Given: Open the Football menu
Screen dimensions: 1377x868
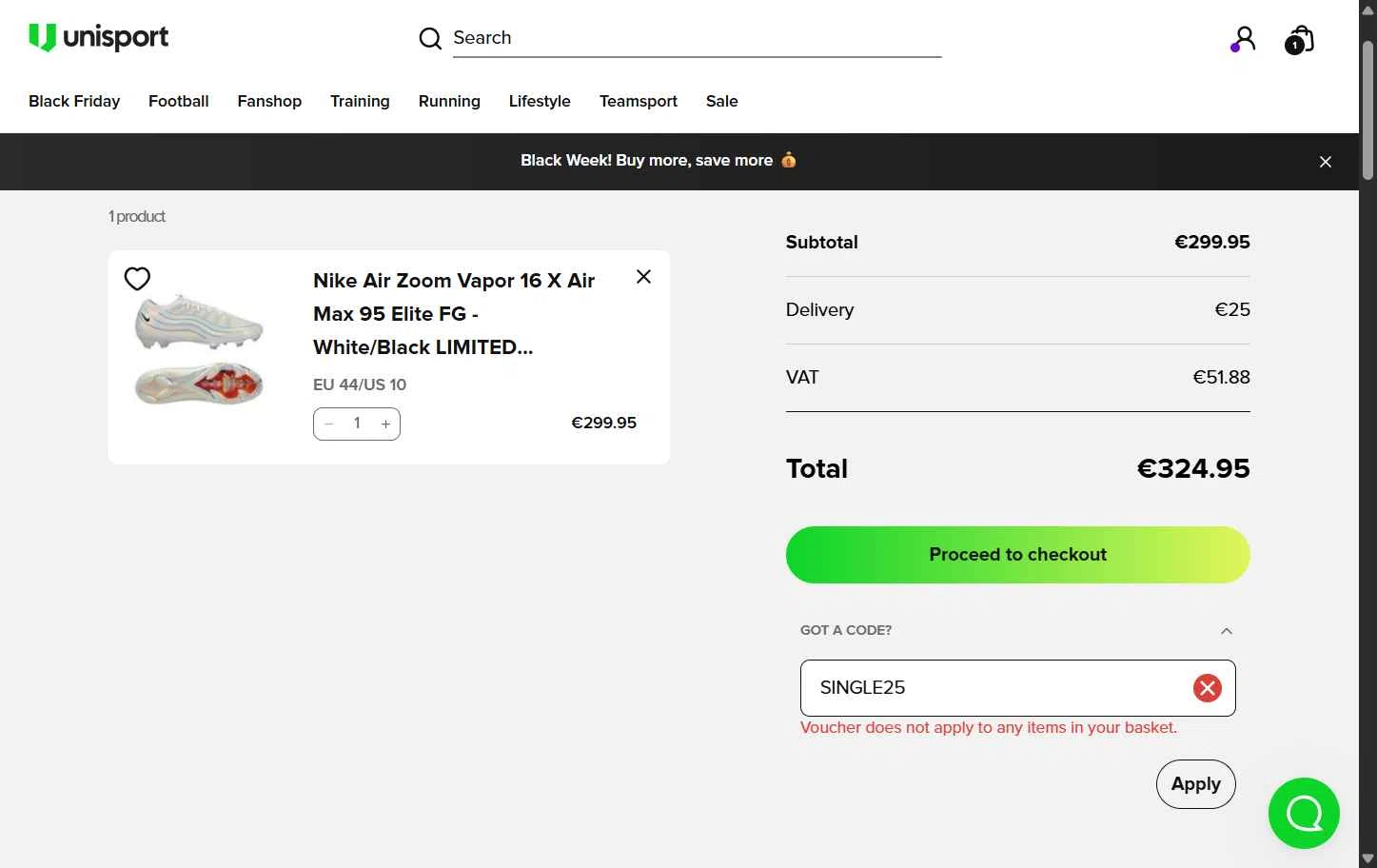Looking at the screenshot, I should tap(179, 101).
